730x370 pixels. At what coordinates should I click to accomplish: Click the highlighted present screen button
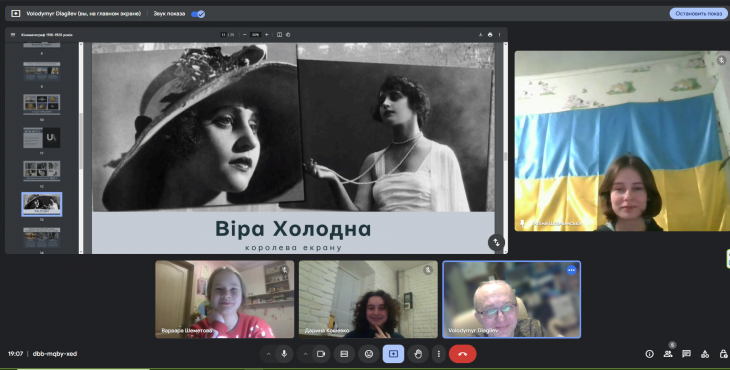pyautogui.click(x=393, y=354)
